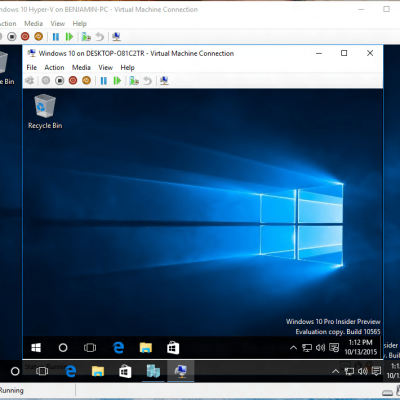
Task: Open Start menu on the innermost taskbar
Action: [x=36, y=348]
